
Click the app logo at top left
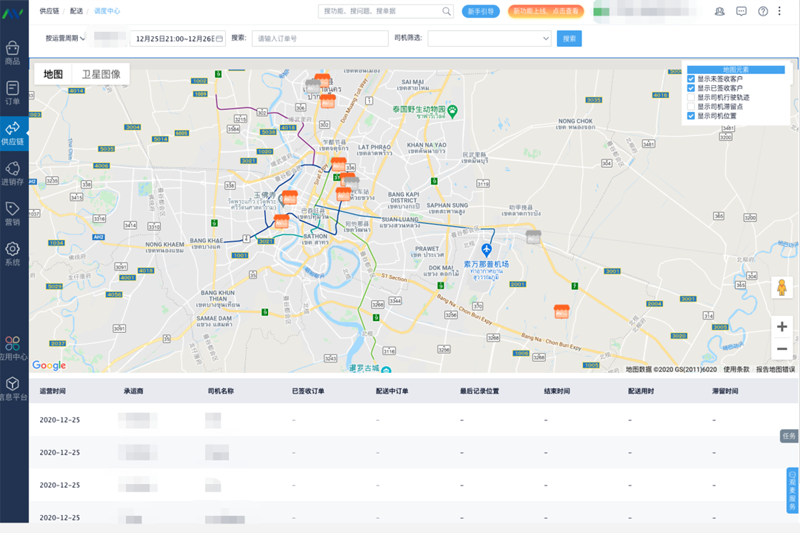click(12, 13)
